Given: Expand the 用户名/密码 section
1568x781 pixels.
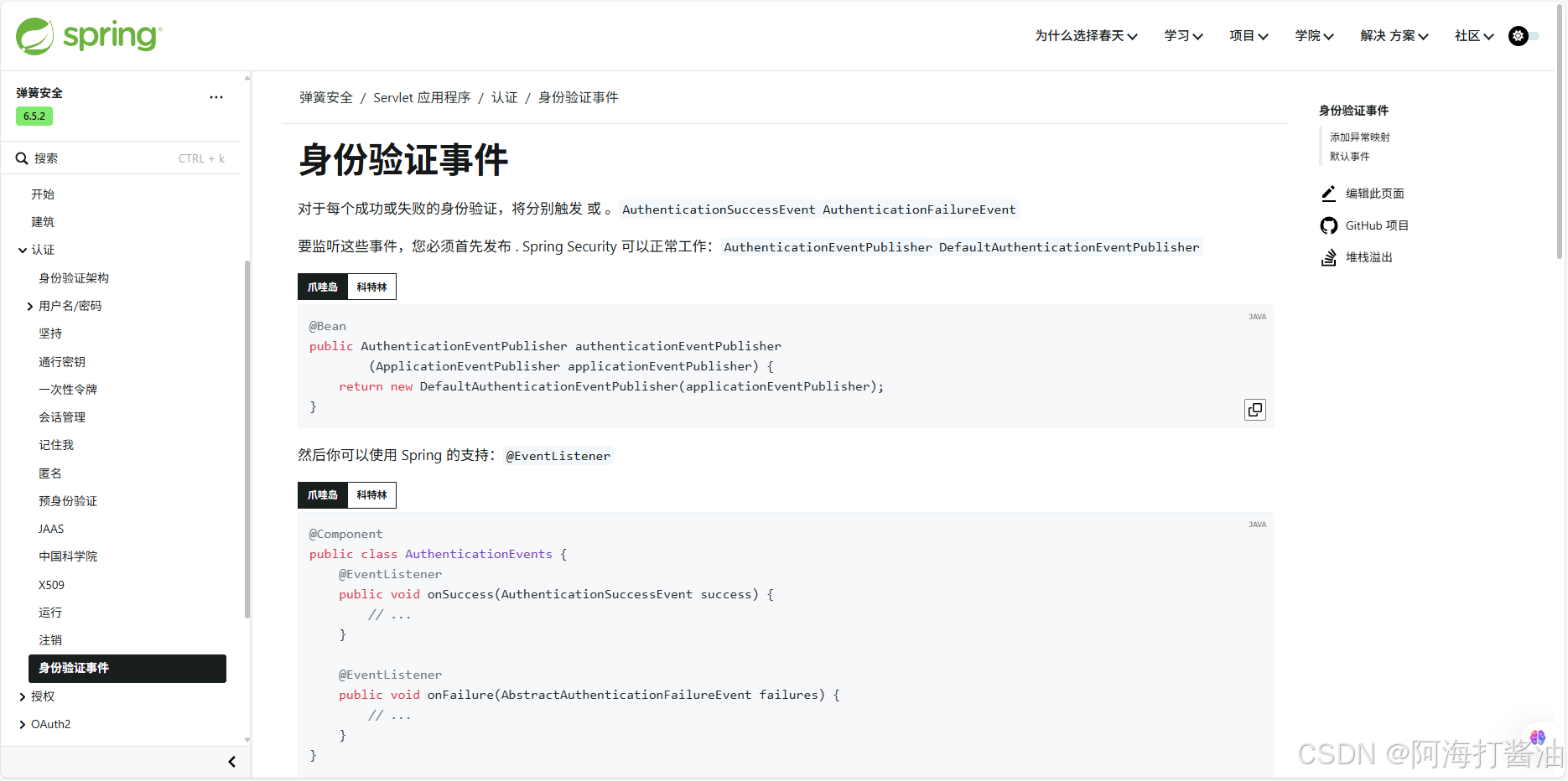Looking at the screenshot, I should (x=30, y=306).
